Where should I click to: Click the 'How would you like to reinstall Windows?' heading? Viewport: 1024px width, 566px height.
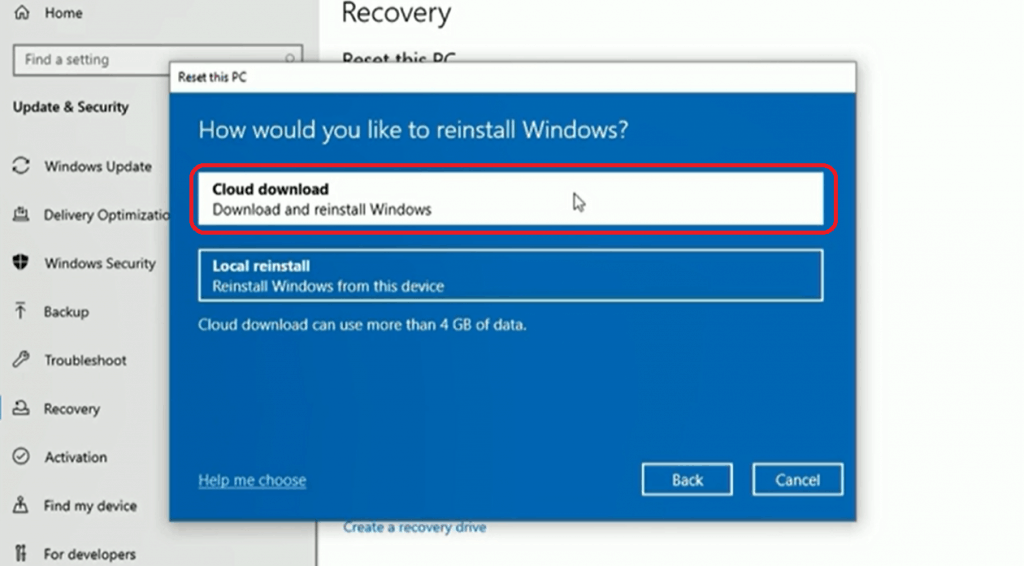click(x=413, y=129)
